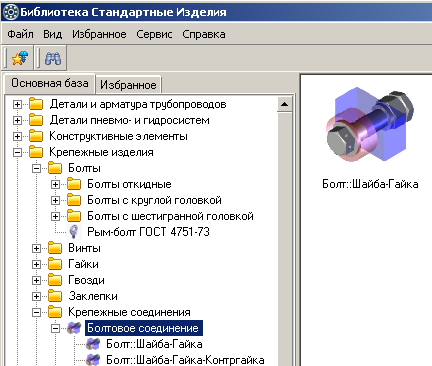Collapse Крепежные изделия node
Screen dimensions: 432x366
pos(17,152)
